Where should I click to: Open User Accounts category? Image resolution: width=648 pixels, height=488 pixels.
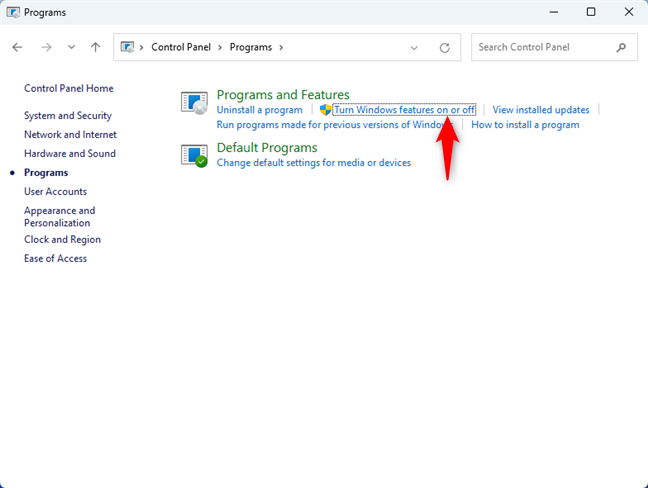[55, 192]
